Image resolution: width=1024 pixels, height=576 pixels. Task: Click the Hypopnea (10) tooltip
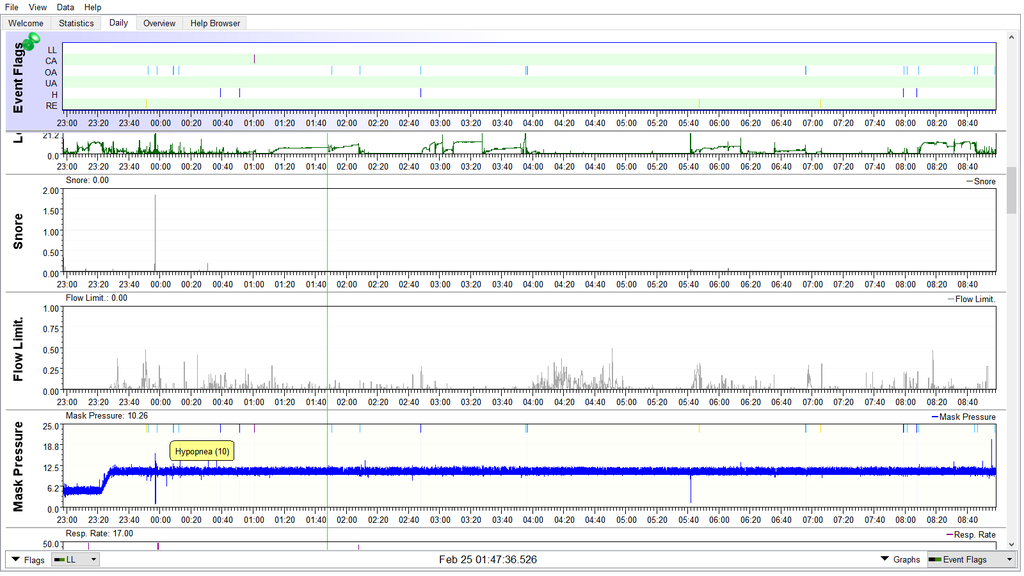(x=202, y=451)
